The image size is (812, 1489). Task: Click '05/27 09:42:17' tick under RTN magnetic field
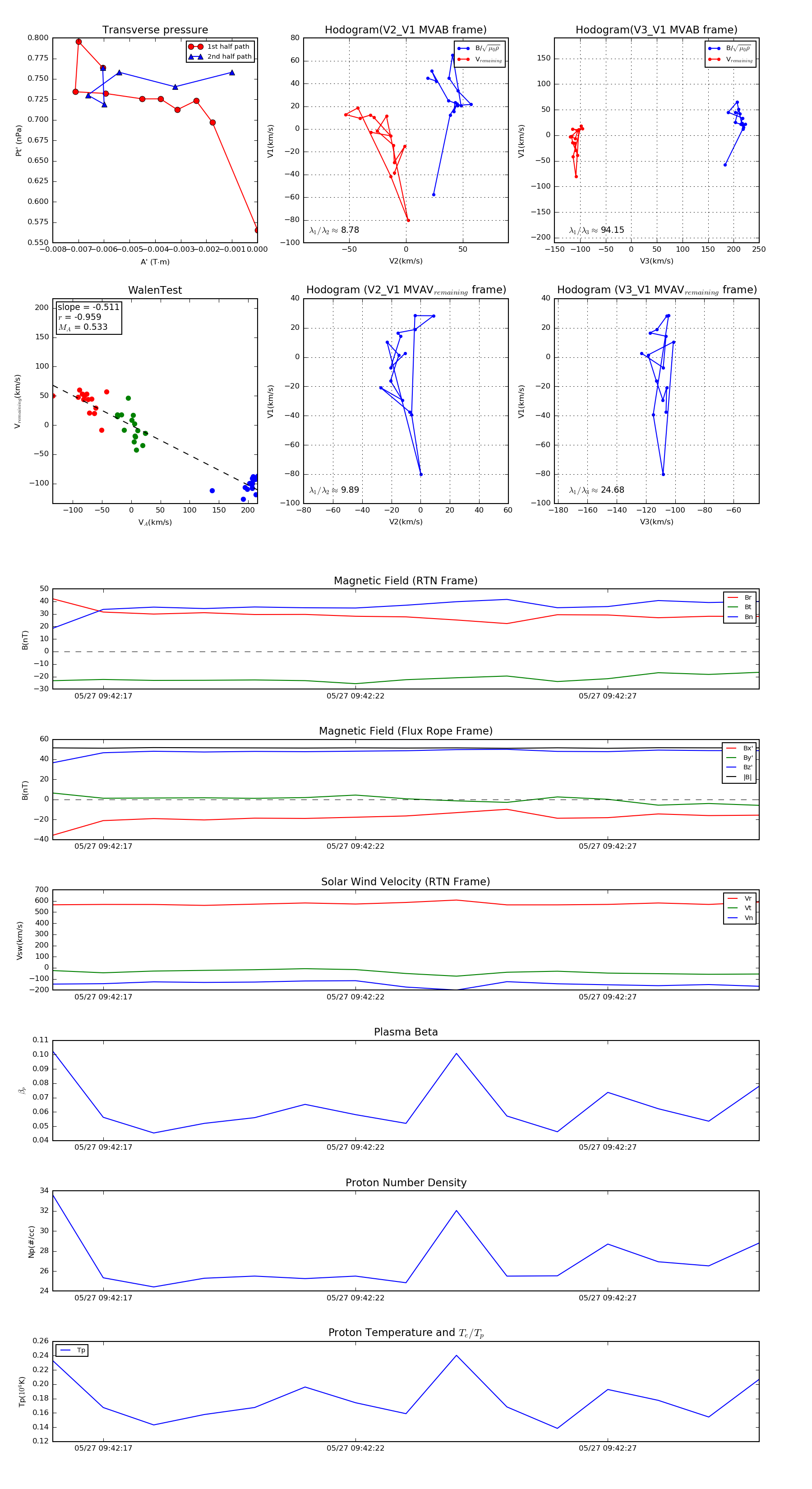(103, 696)
